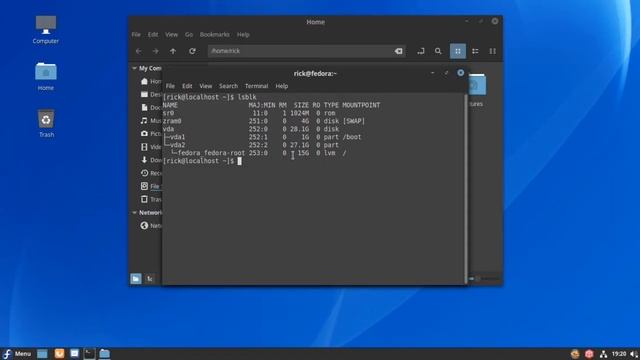Show places sidebar button at bottom
Image resolution: width=640 pixels, height=360 pixels.
tap(136, 278)
